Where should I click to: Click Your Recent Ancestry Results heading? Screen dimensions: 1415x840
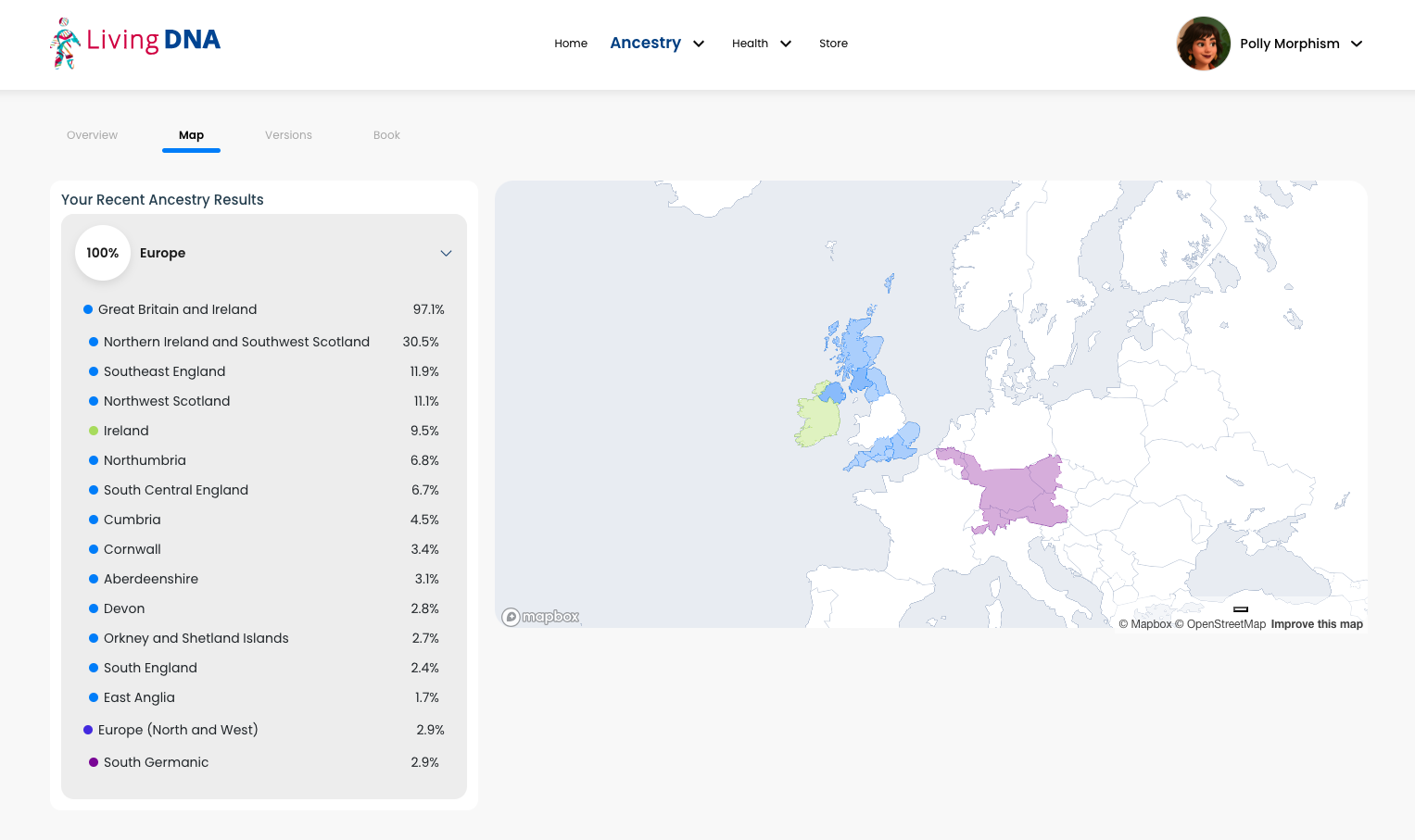click(x=162, y=200)
